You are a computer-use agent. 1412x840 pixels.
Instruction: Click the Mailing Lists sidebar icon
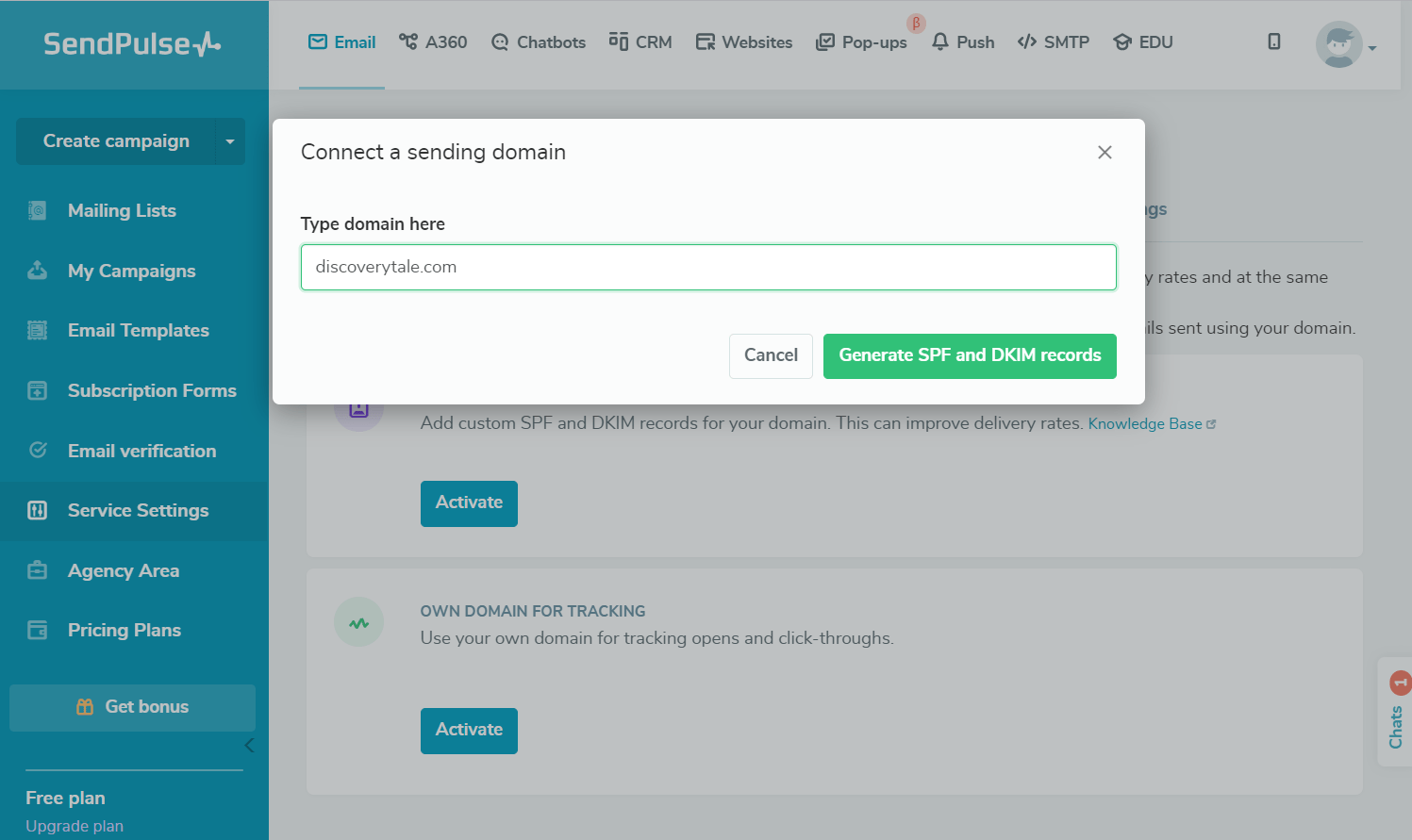tap(38, 211)
